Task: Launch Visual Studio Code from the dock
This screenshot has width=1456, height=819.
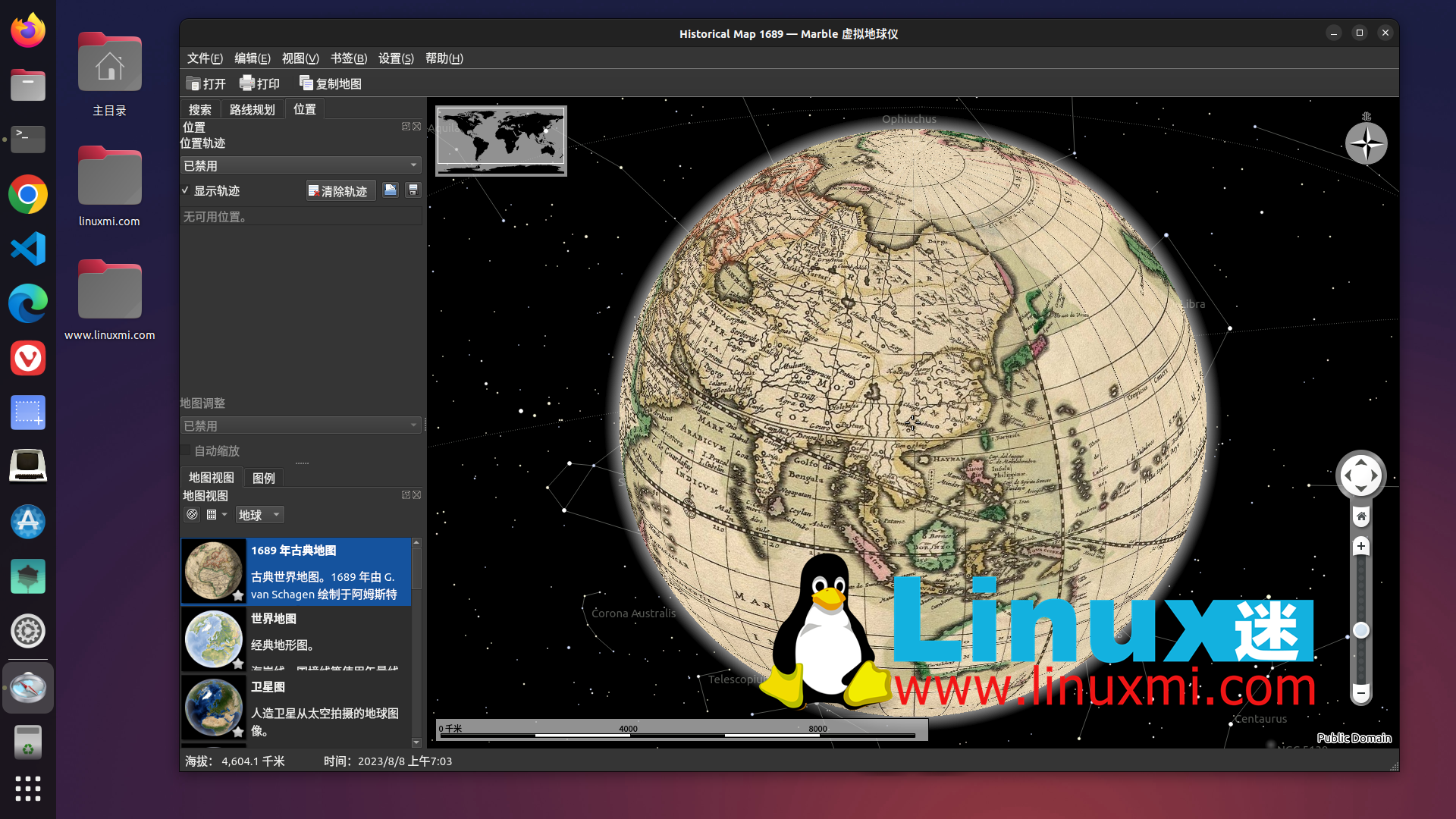Action: [x=28, y=249]
